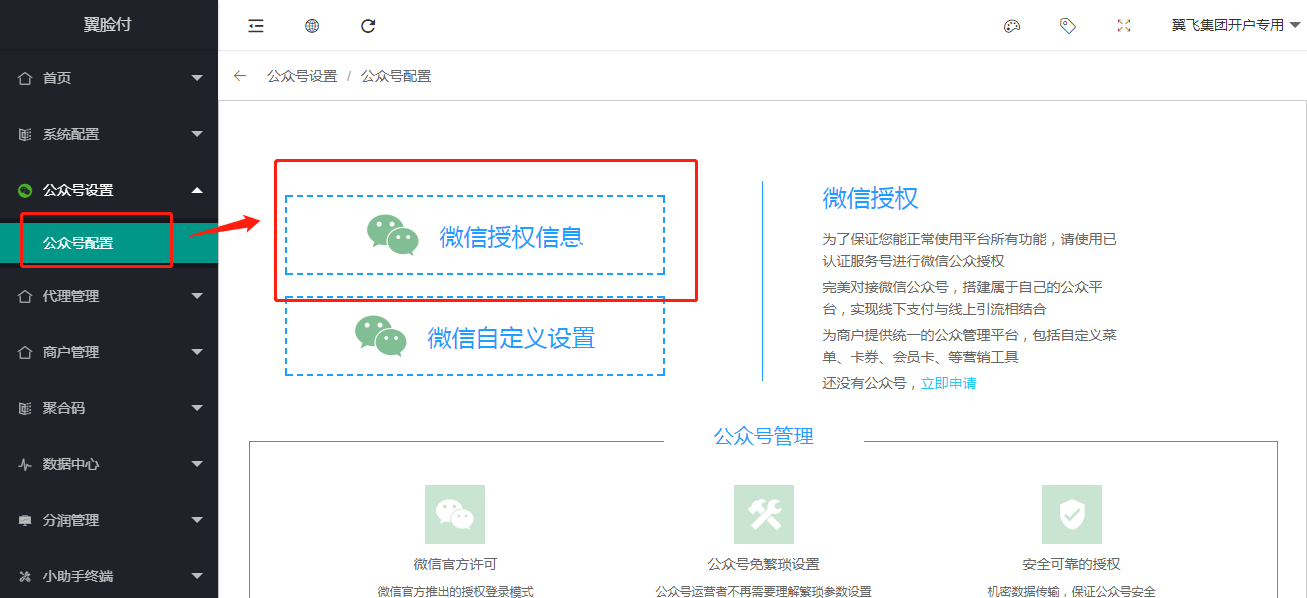
Task: Click the refresh icon in top bar
Action: 368,26
